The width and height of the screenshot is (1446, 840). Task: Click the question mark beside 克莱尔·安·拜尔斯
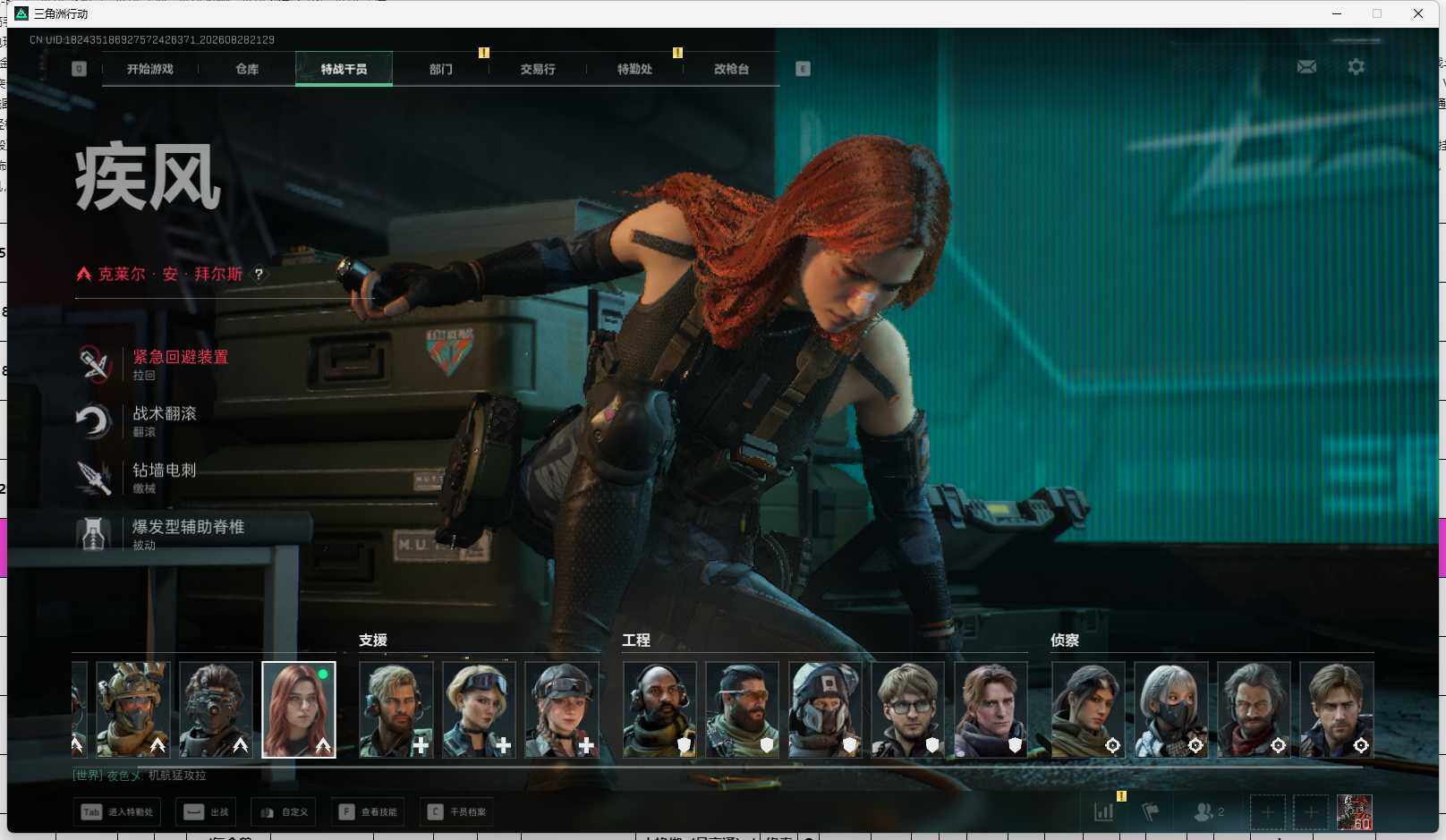click(x=259, y=275)
